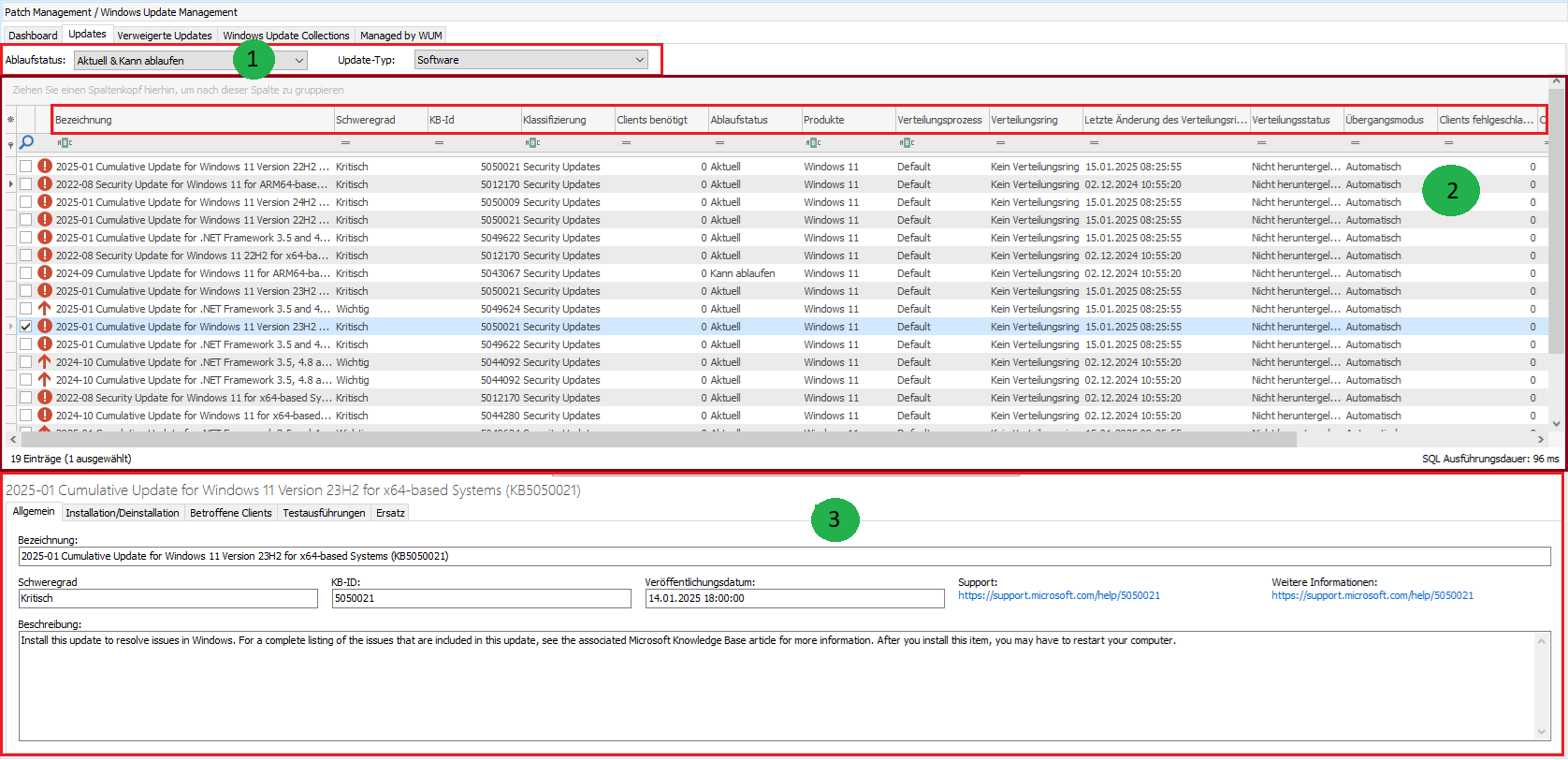Open the Betroffene Clients tab
The width and height of the screenshot is (1568, 760).
[x=230, y=513]
